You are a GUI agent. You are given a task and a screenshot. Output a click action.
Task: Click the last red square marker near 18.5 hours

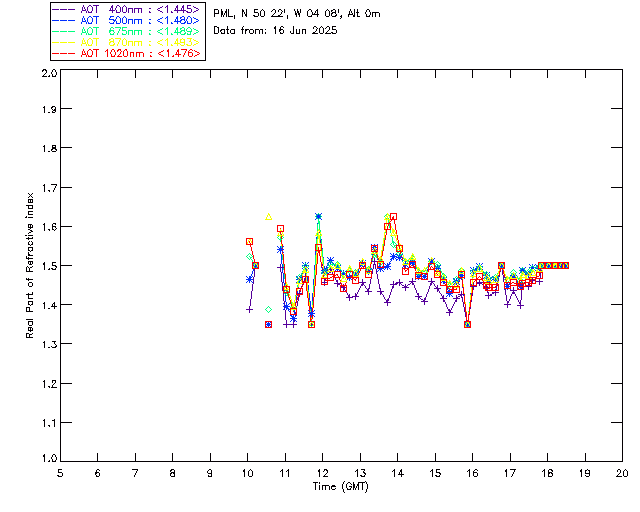[x=566, y=265]
